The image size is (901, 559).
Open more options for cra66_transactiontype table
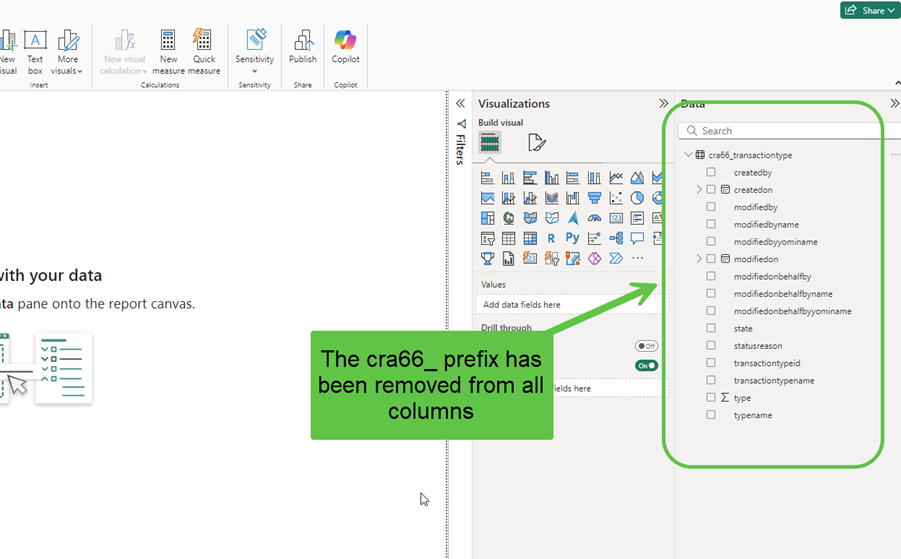tap(895, 155)
